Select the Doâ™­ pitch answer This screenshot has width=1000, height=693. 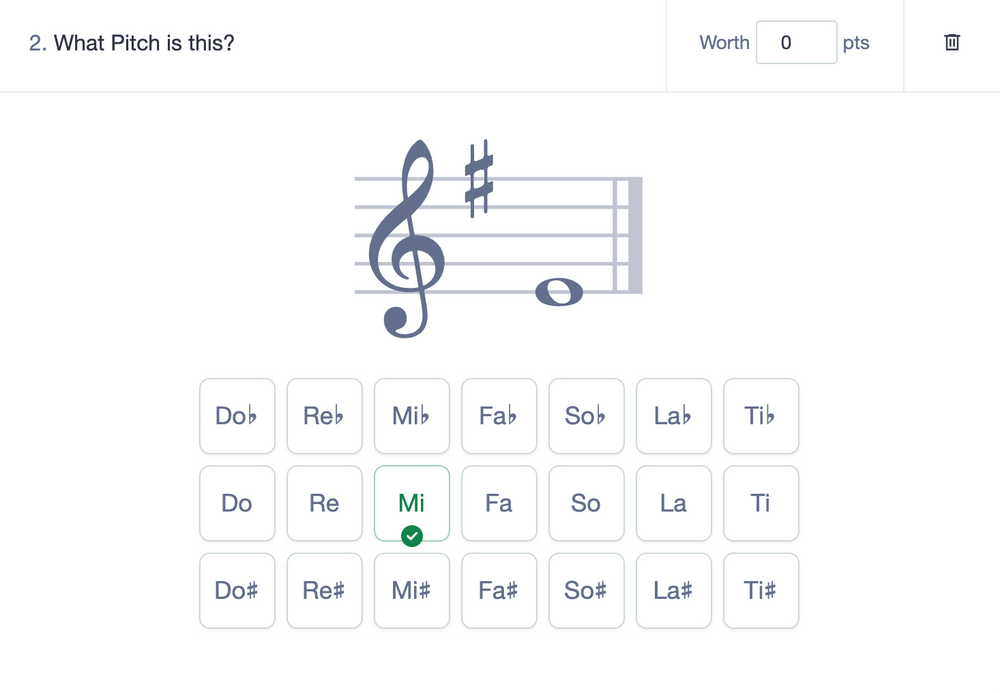[x=237, y=416]
